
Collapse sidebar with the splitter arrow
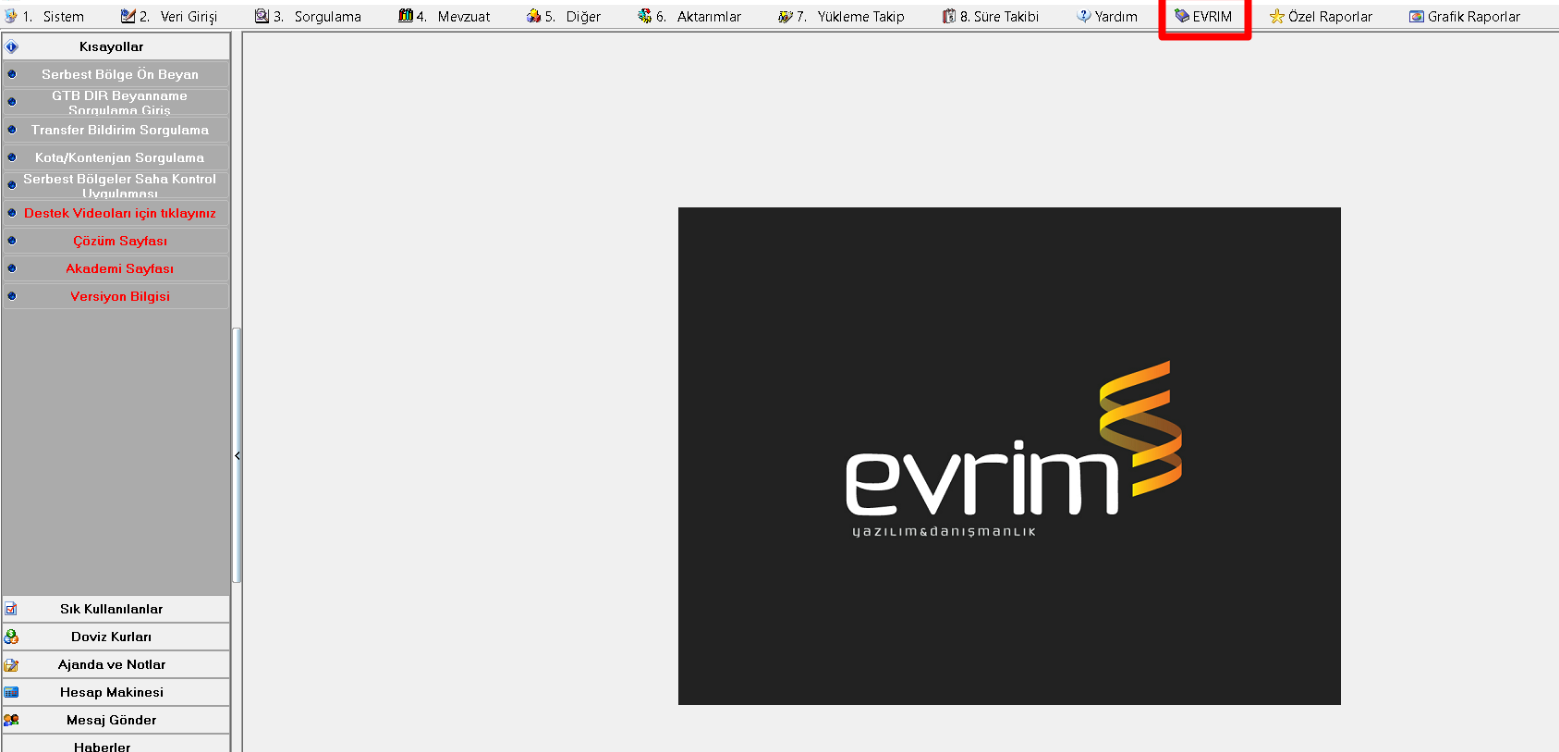pyautogui.click(x=237, y=456)
